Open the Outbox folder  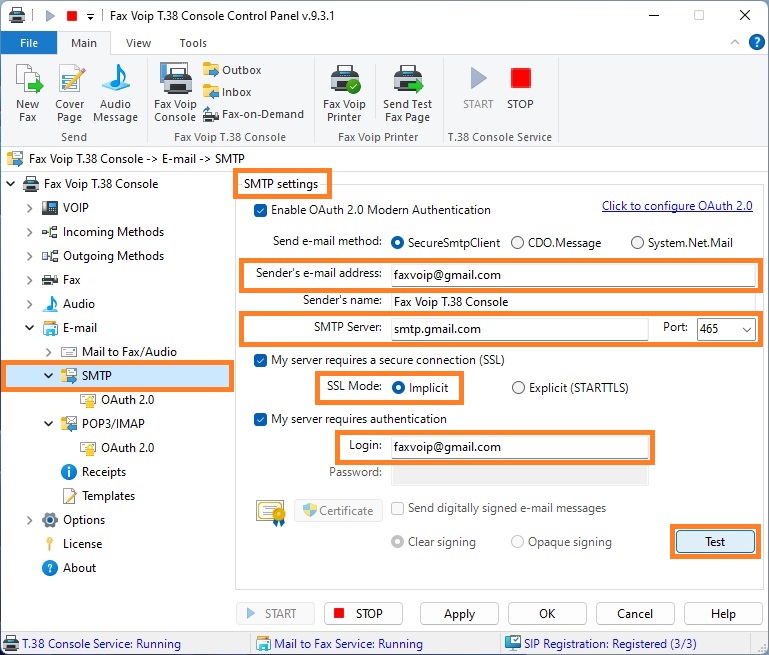click(x=232, y=70)
